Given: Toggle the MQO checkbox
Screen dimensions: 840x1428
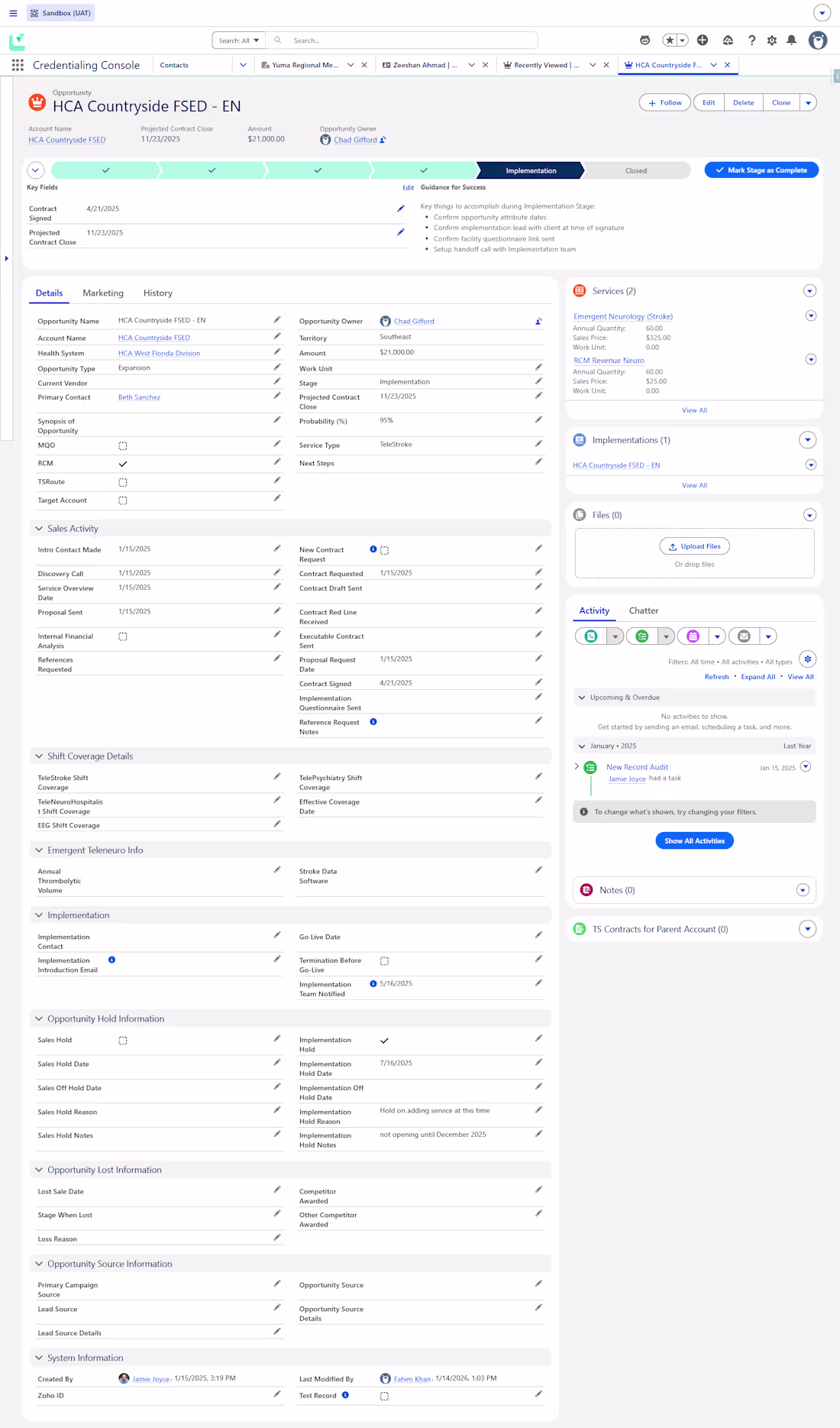Looking at the screenshot, I should [x=123, y=445].
